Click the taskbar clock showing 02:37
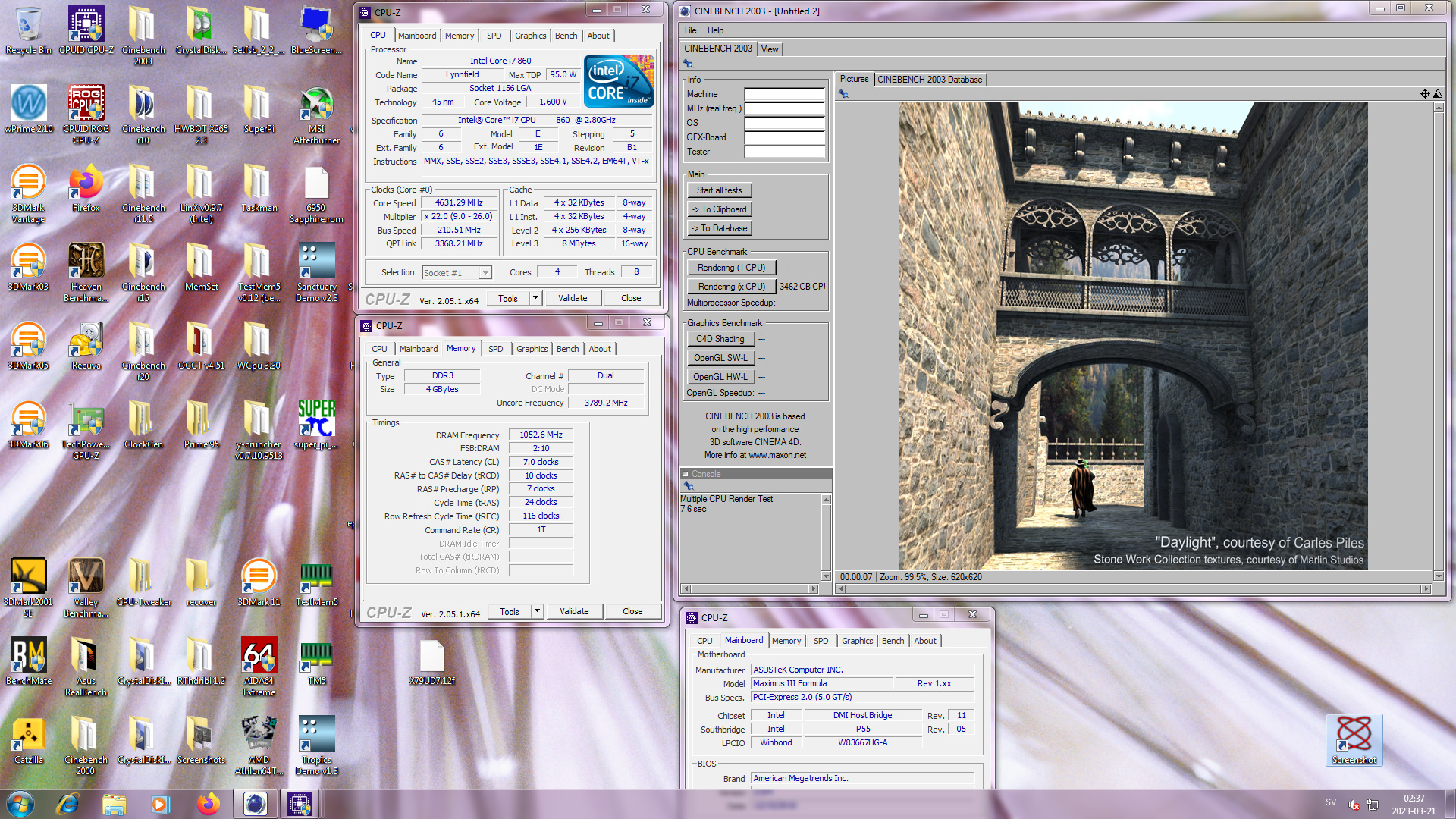This screenshot has width=1456, height=819. (x=1414, y=805)
